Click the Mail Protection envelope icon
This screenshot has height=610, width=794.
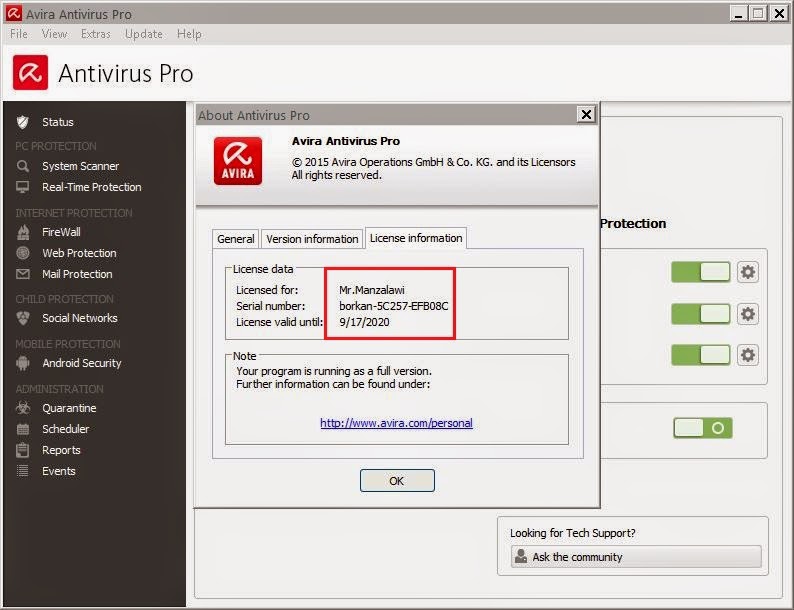(x=23, y=274)
